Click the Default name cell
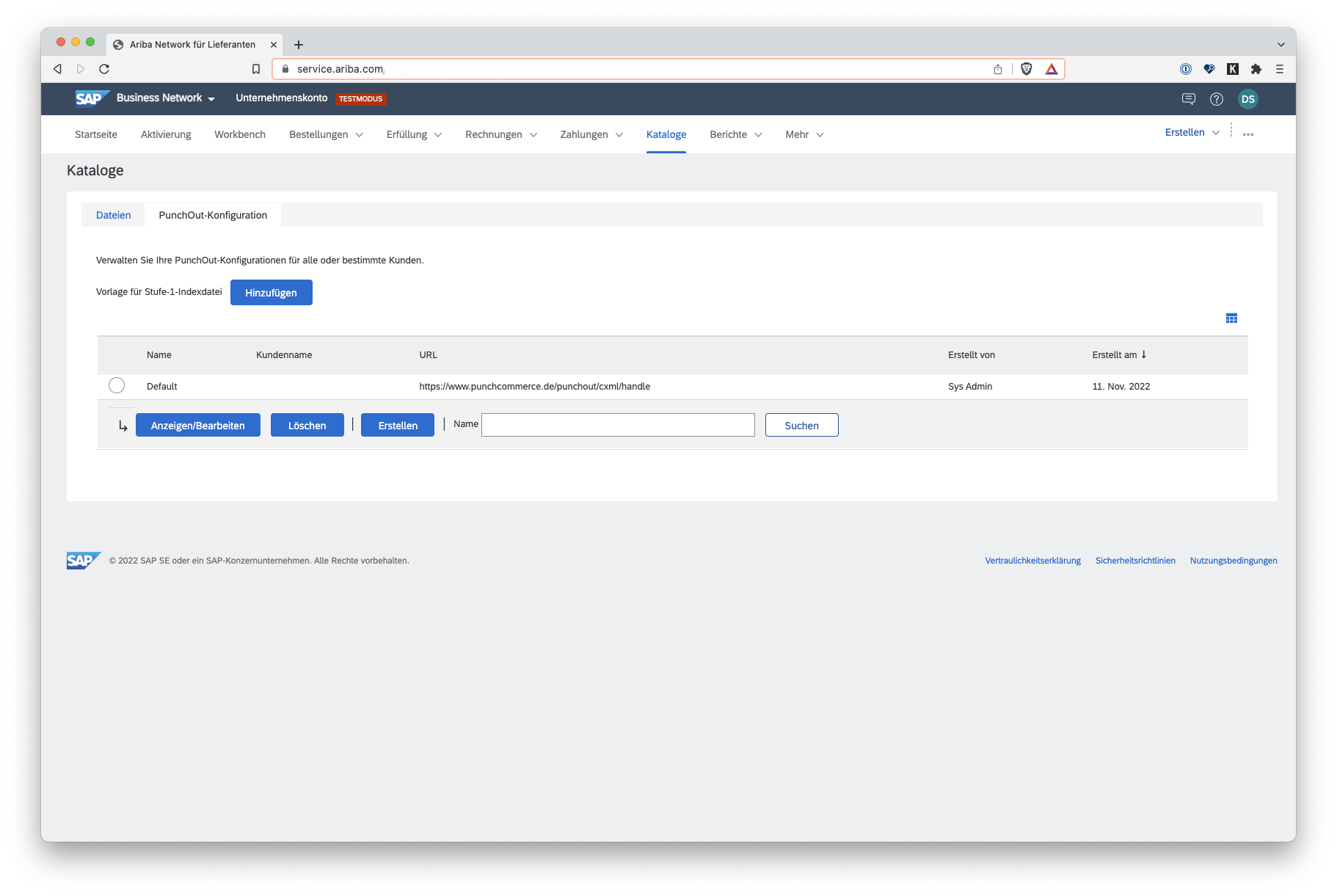Screen dimensions: 1337x896 (x=162, y=386)
